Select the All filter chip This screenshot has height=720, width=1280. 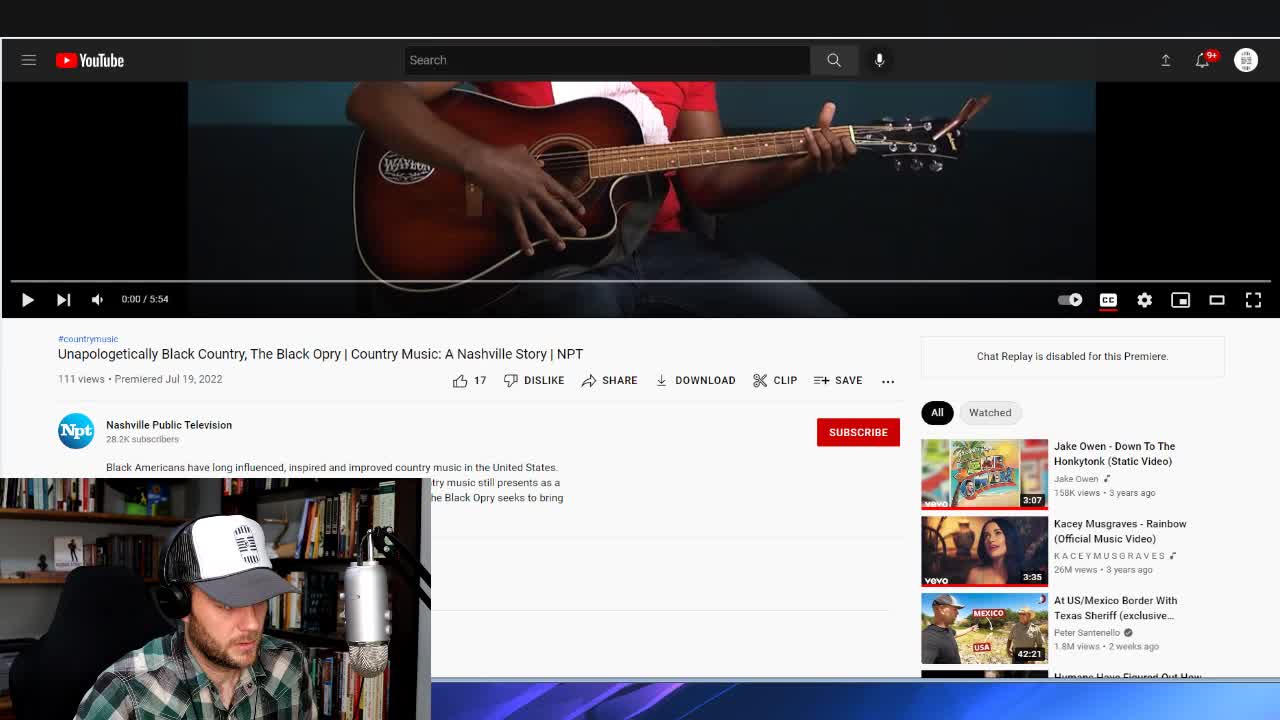tap(937, 412)
